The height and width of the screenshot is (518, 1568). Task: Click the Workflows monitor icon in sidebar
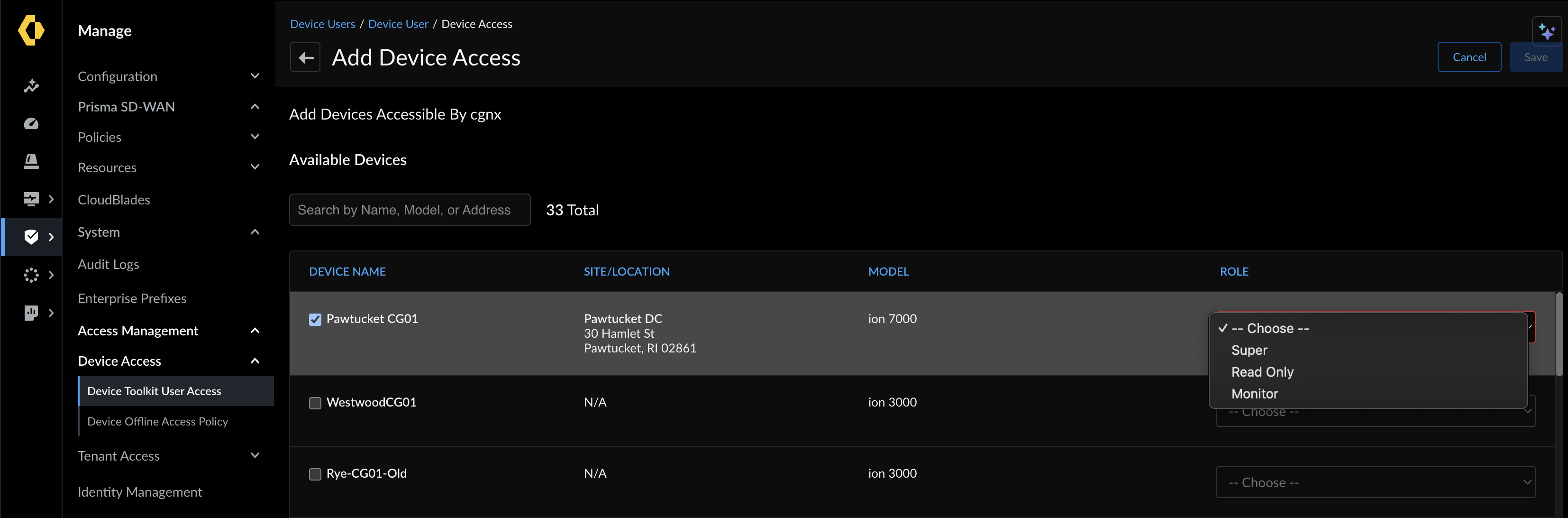click(x=30, y=199)
